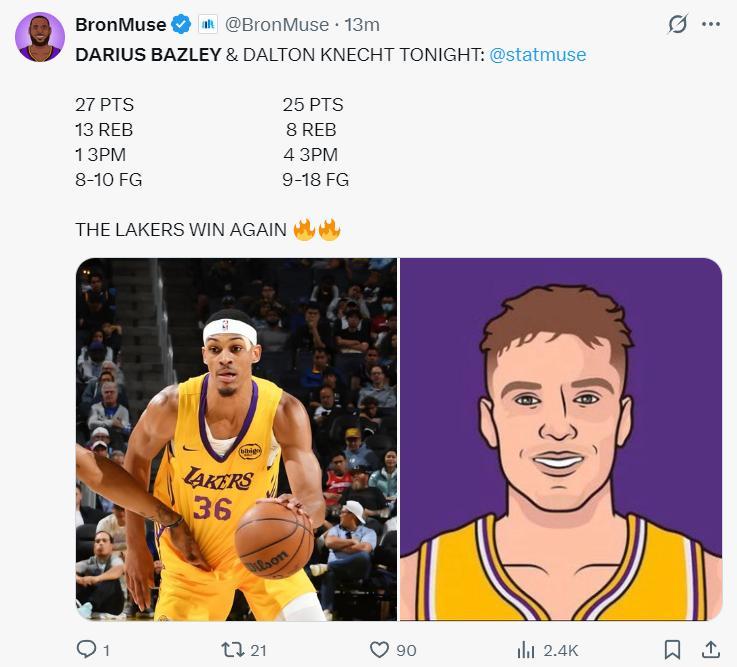Click the 2.4K views count
Viewport: 737px width, 667px height.
(x=561, y=650)
